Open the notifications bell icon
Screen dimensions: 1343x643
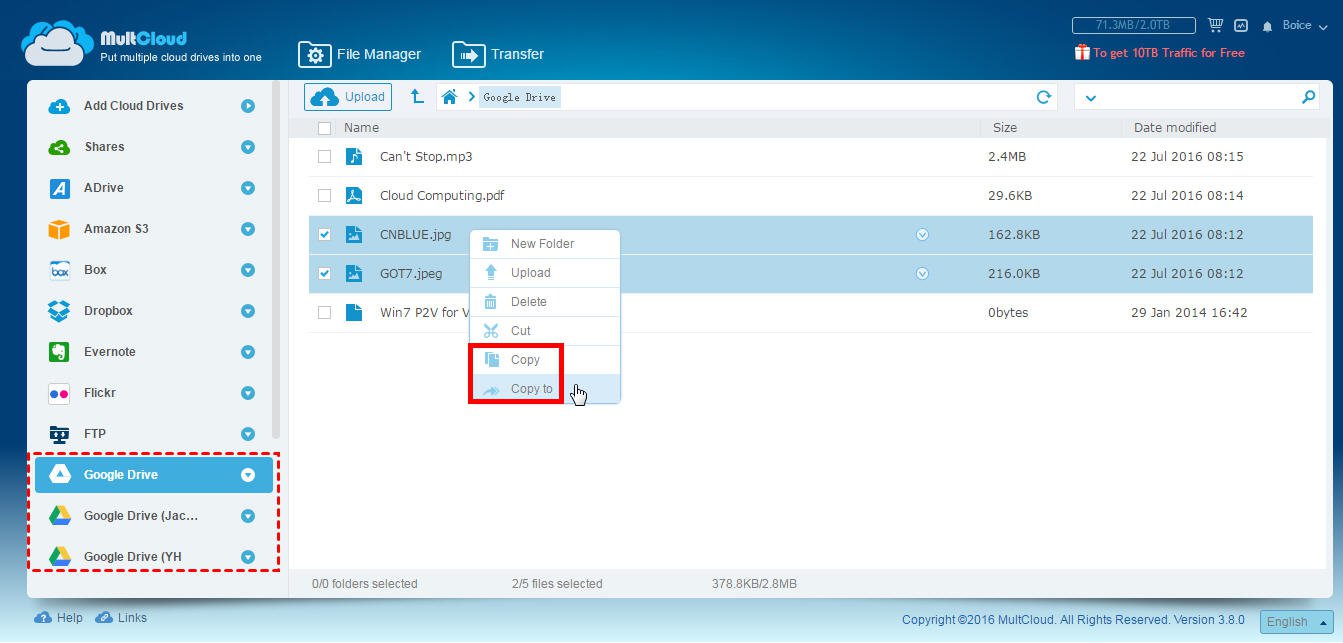pyautogui.click(x=1268, y=26)
